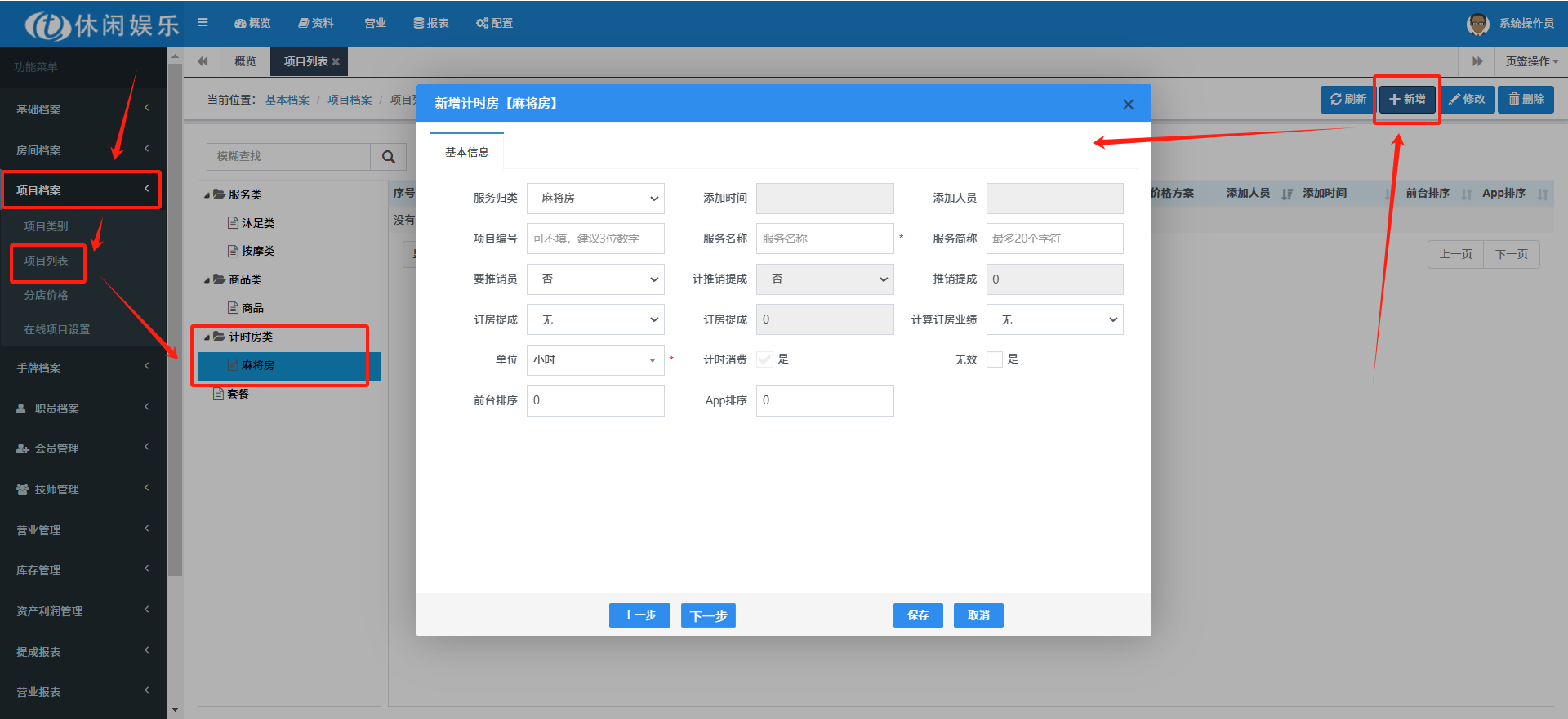Close the 新增计时房 dialog with X
1568x719 pixels.
pos(1128,105)
